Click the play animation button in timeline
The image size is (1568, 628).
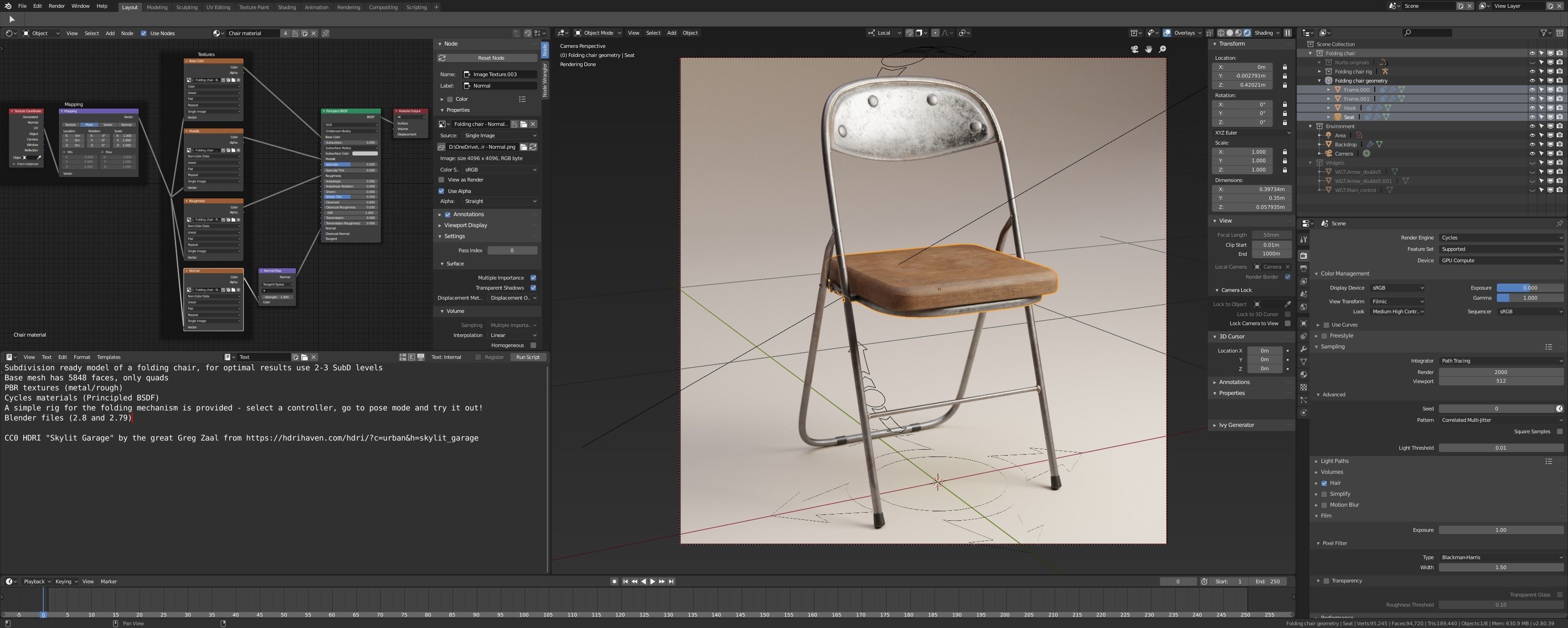pyautogui.click(x=653, y=581)
